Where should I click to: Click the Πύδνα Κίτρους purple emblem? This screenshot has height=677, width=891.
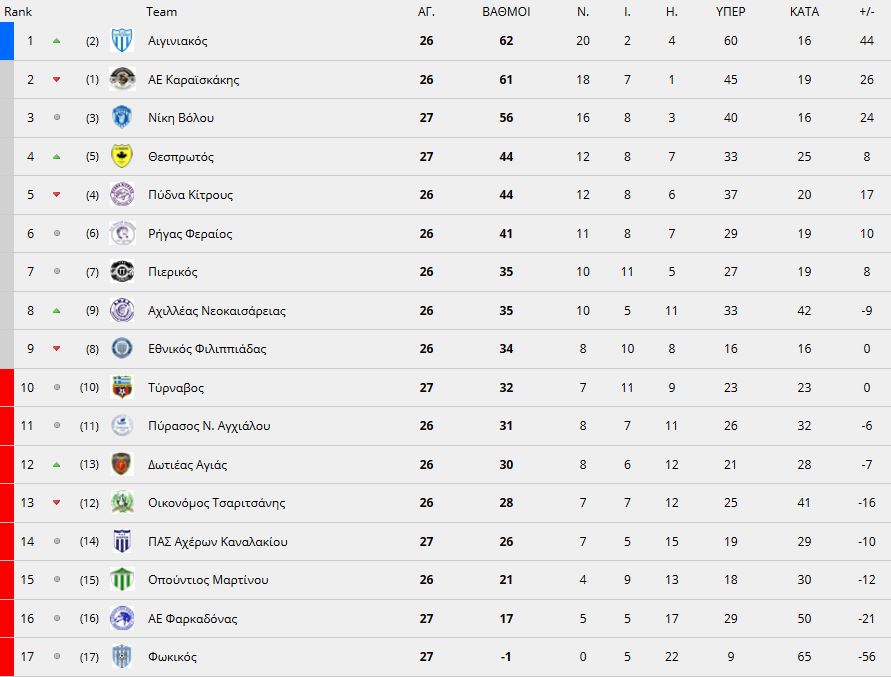122,194
